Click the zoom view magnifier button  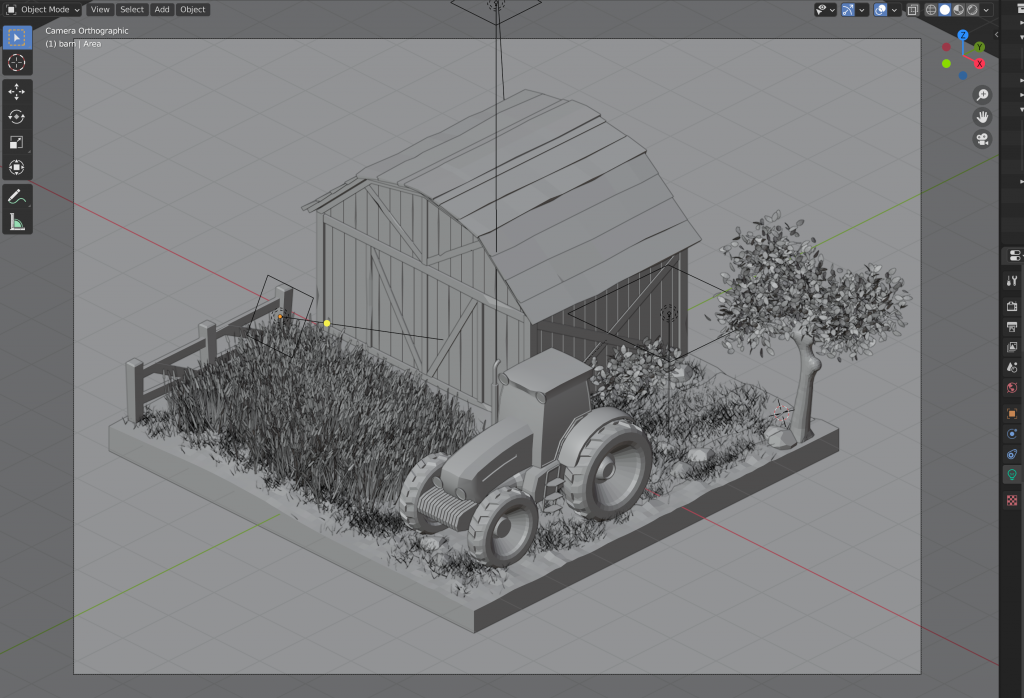[982, 95]
